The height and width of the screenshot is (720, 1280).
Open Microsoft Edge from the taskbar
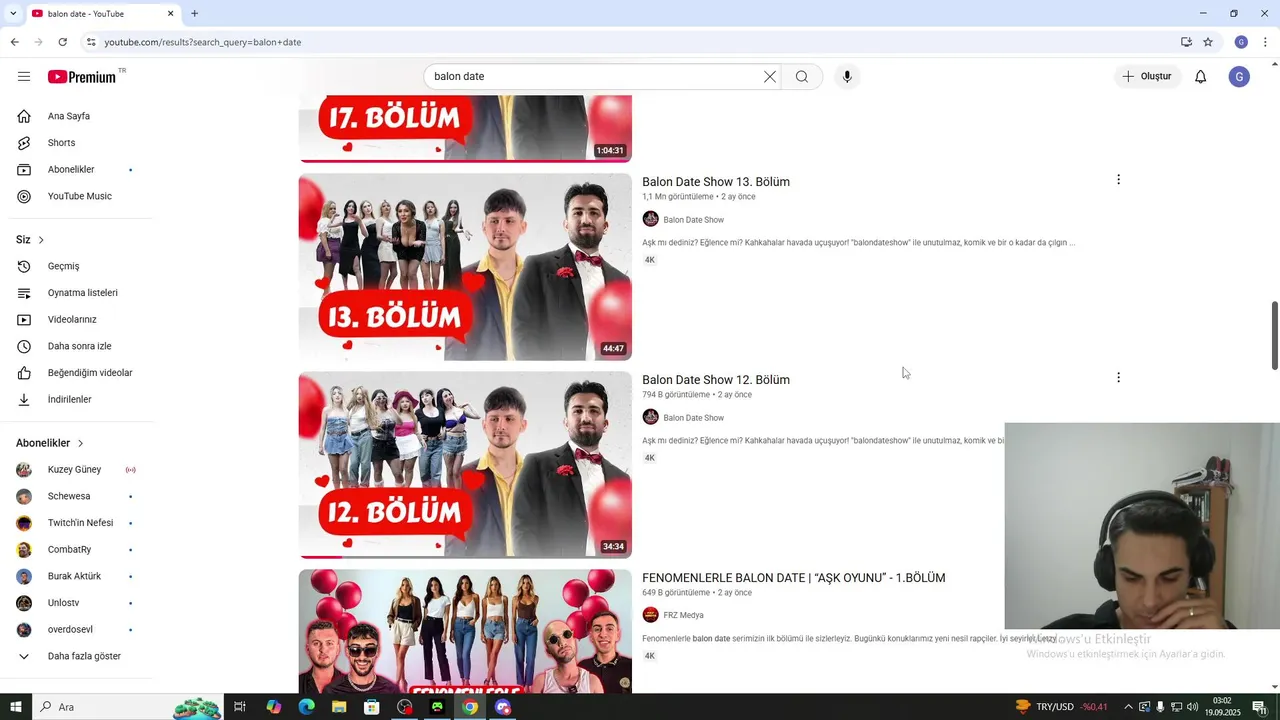[306, 707]
